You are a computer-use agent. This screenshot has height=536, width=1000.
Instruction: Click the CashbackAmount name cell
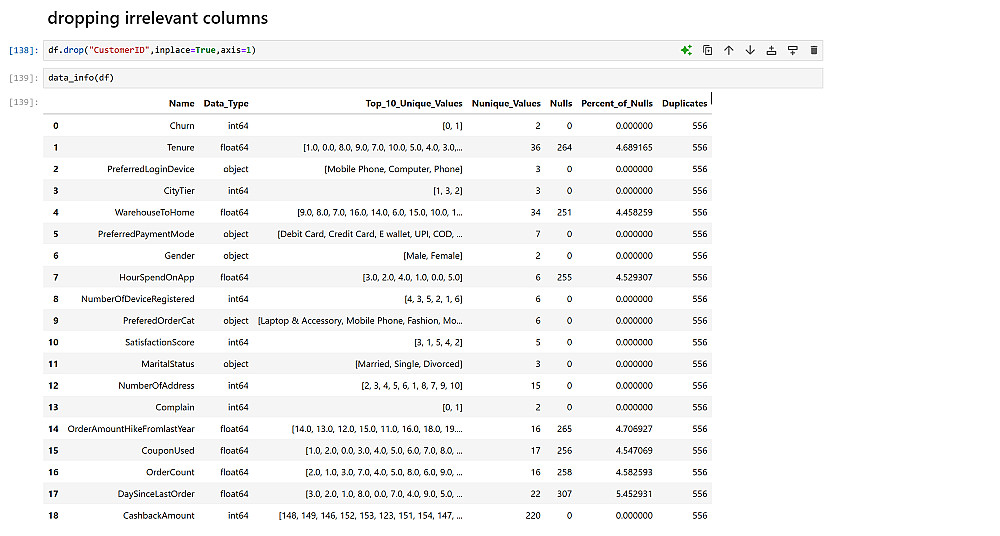click(158, 516)
